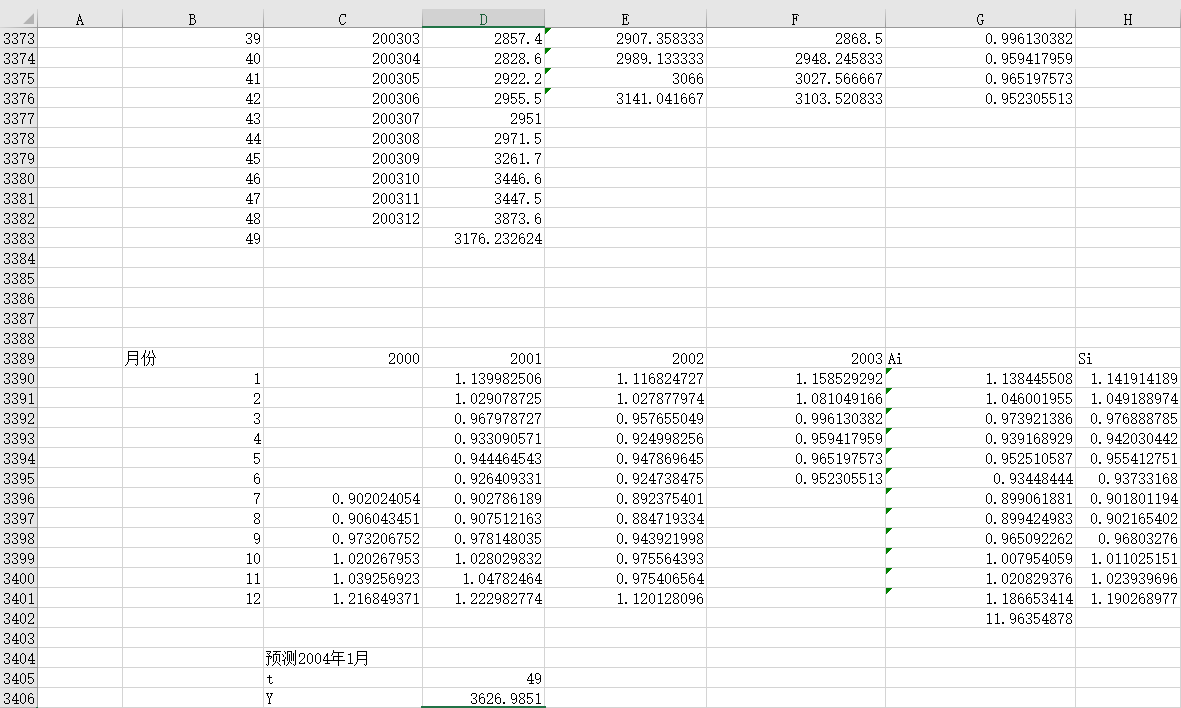Viewport: 1181px width, 708px height.
Task: Select Ai value 1.186653414
Action: [980, 599]
